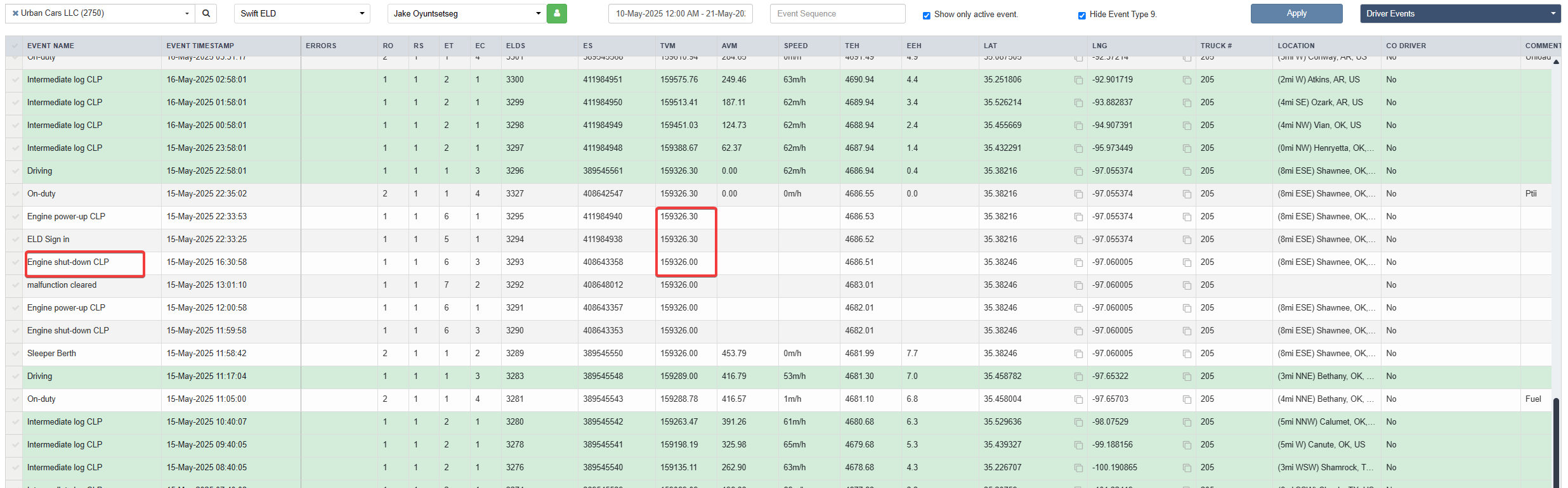Remove Urban Cars LLC company selection
The height and width of the screenshot is (488, 1568).
[15, 13]
